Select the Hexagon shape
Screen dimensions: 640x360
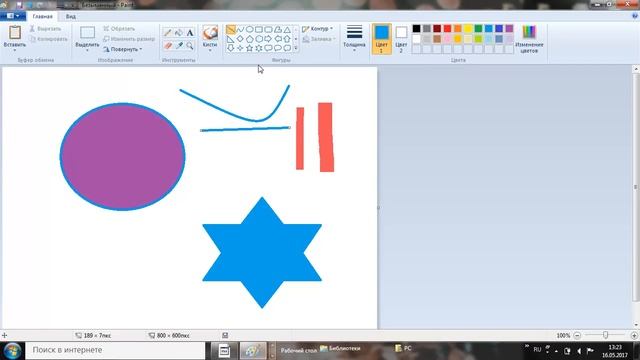pyautogui.click(x=259, y=39)
